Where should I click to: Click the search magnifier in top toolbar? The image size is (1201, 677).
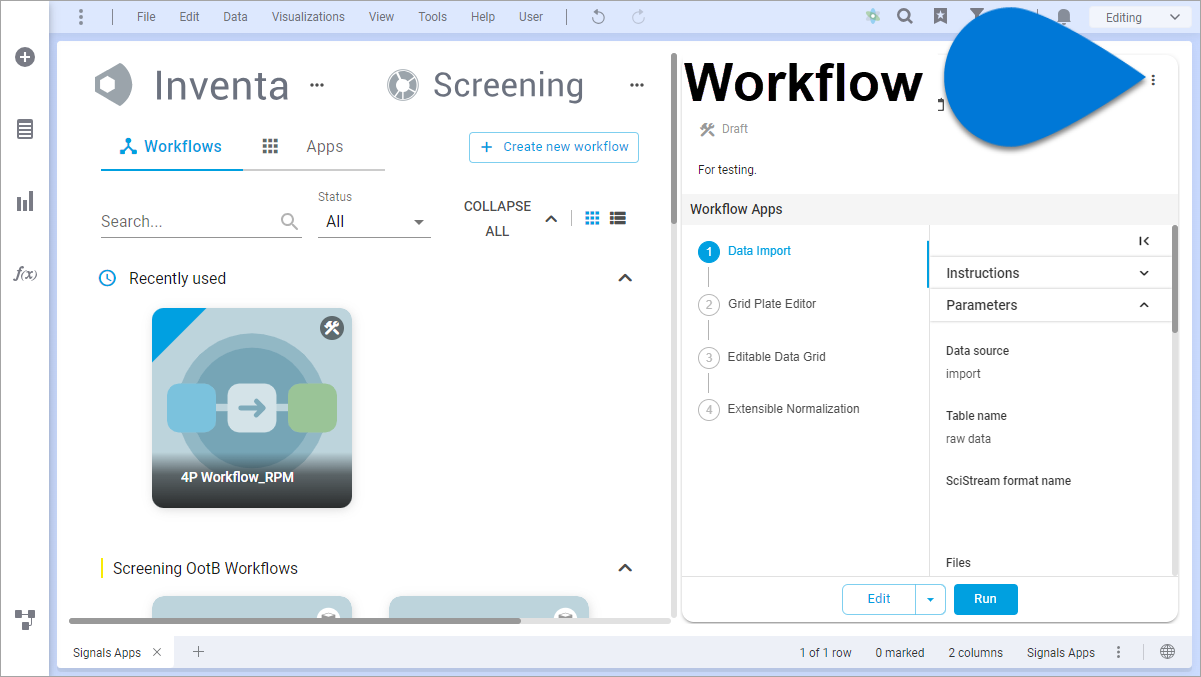(905, 17)
